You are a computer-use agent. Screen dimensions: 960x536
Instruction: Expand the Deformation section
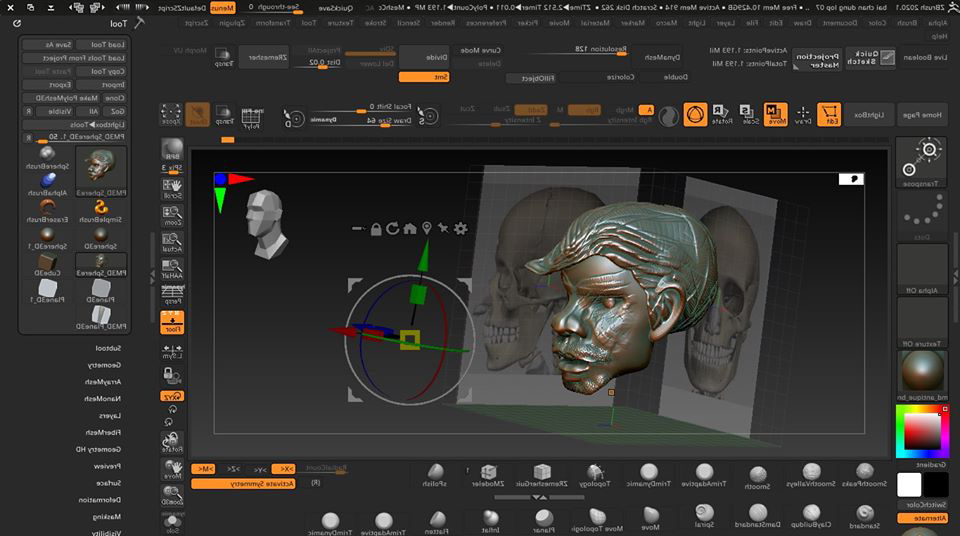100,500
